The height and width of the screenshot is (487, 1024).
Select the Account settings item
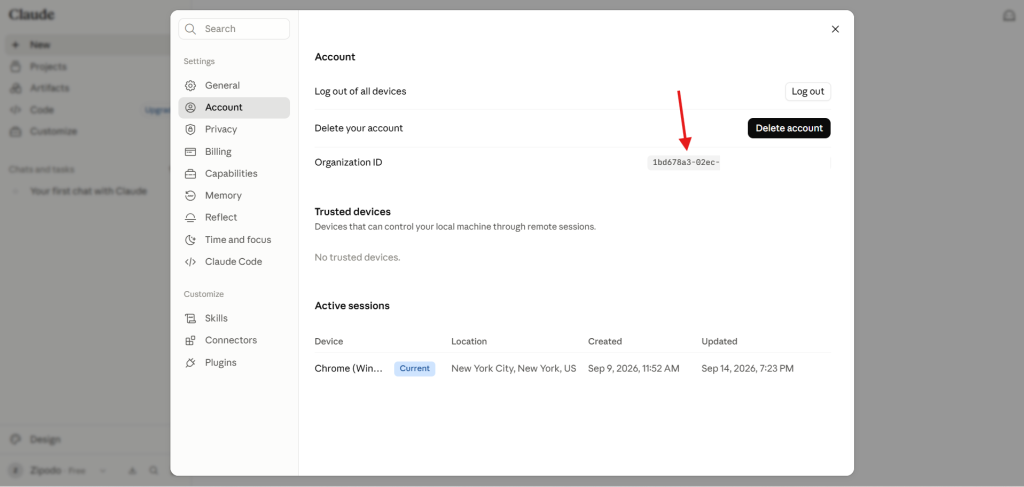pos(234,108)
